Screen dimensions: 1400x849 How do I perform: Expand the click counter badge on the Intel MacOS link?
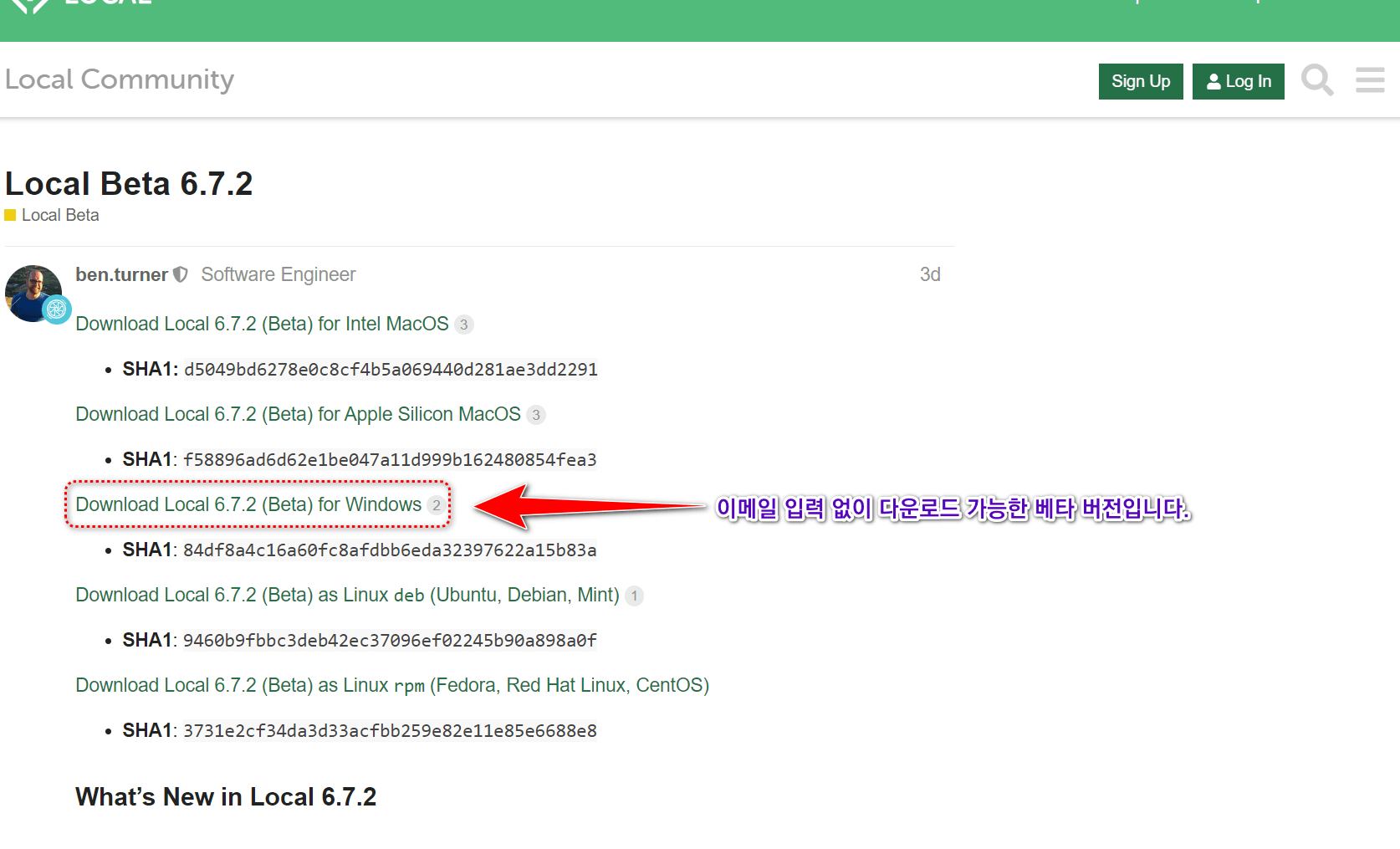point(464,325)
